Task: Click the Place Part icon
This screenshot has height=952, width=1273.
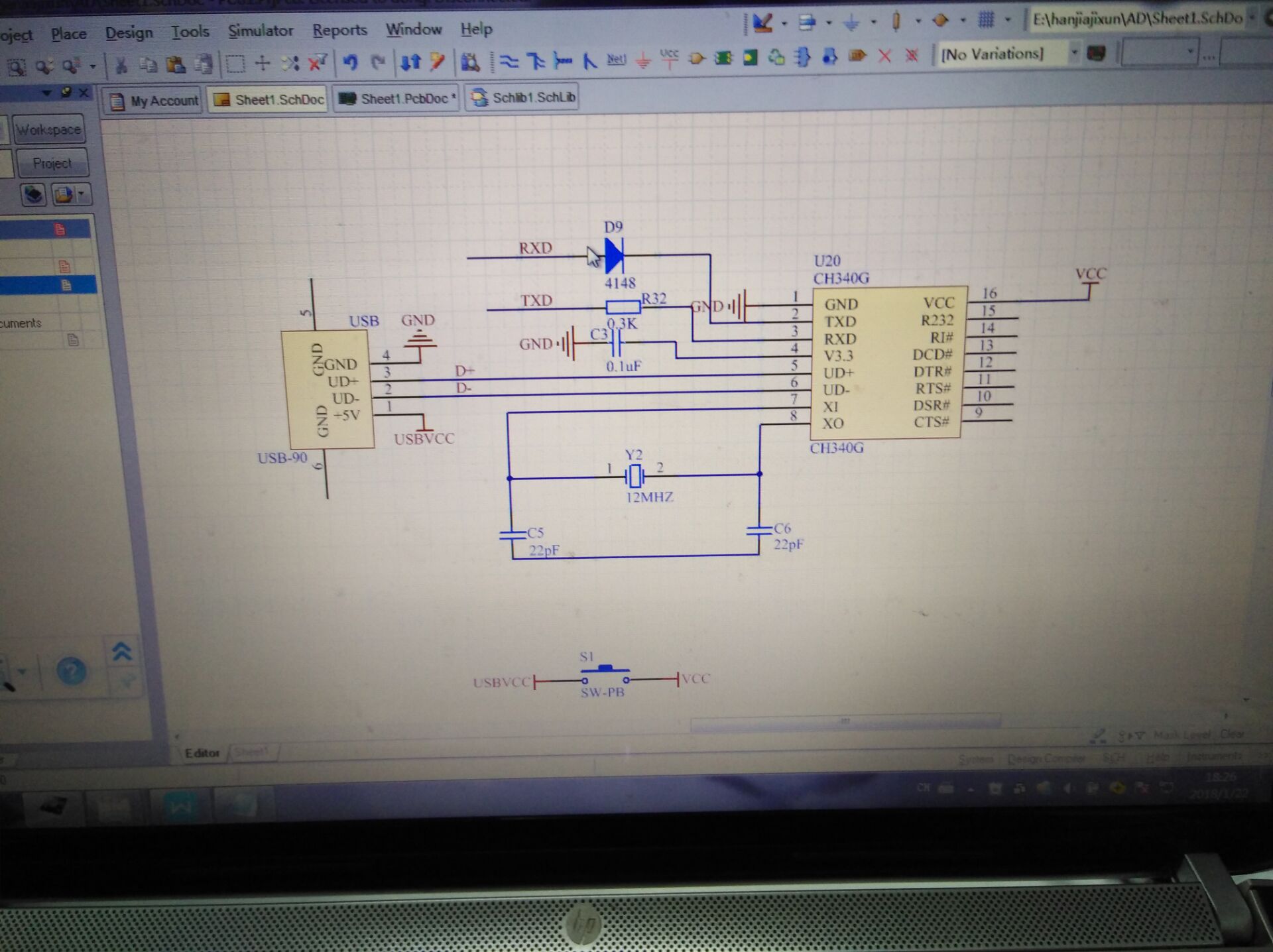Action: click(x=696, y=58)
